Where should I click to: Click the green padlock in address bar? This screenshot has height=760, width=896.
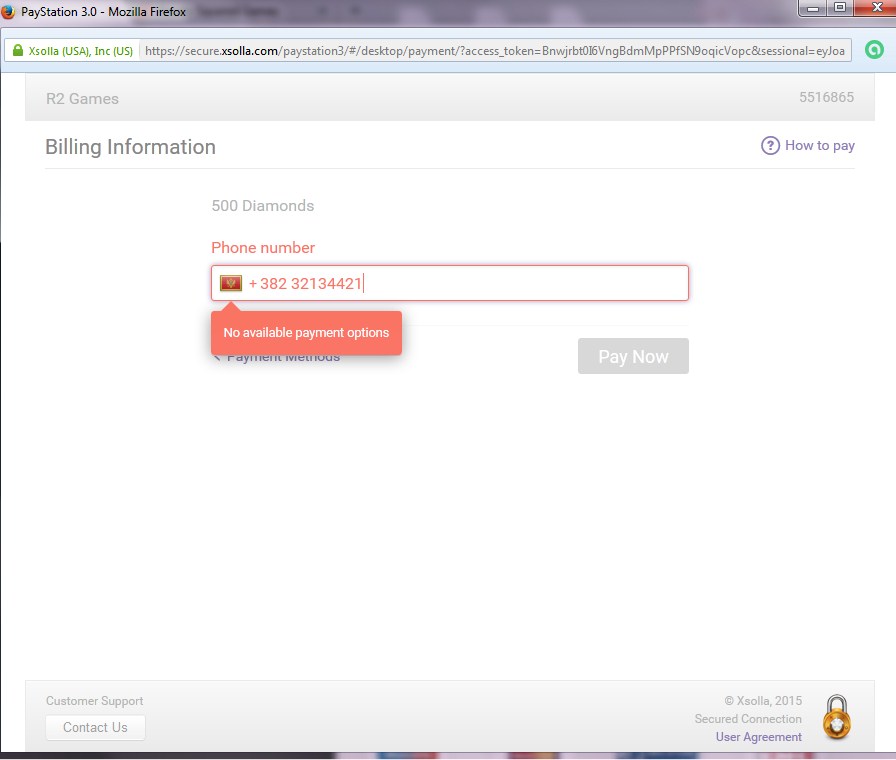16,51
